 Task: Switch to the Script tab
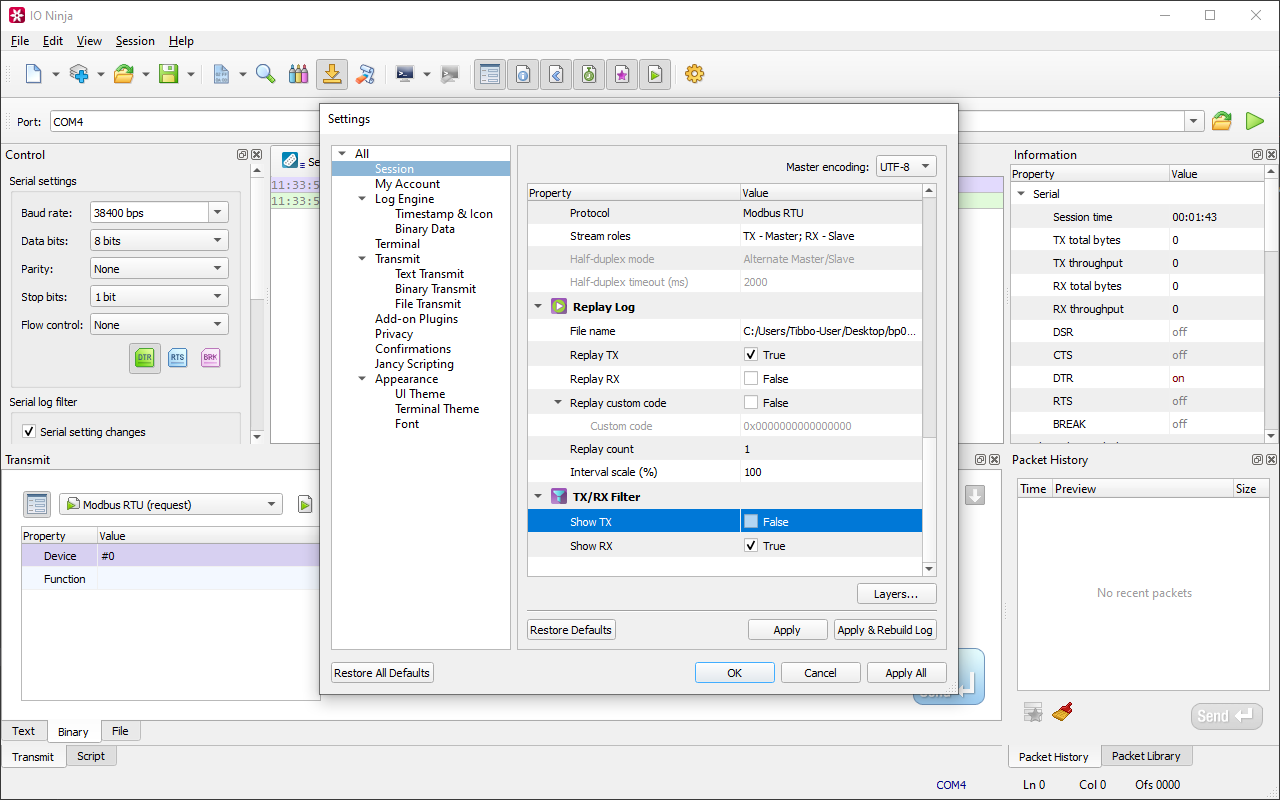pos(91,756)
